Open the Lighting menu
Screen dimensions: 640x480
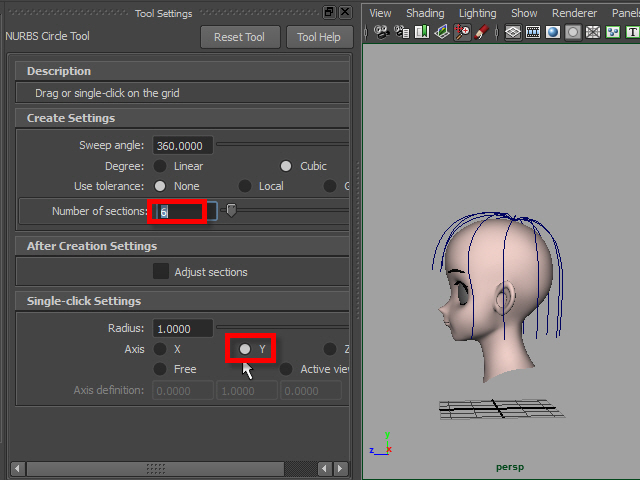point(478,13)
